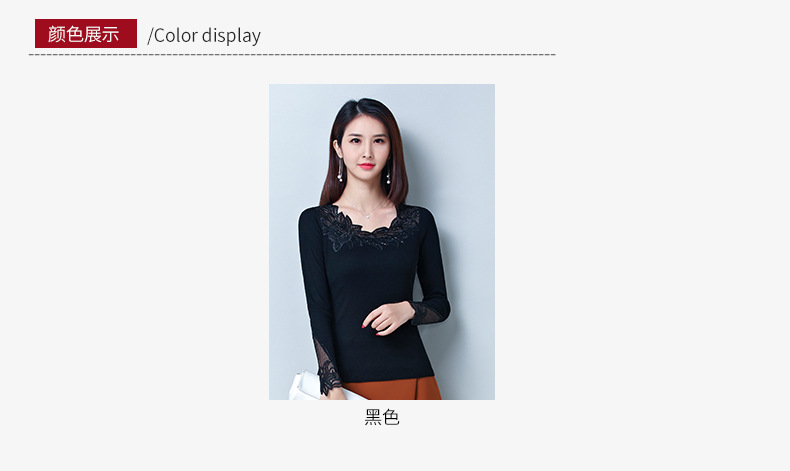This screenshot has width=790, height=471.
Task: Click the orange skirt in photo
Action: pyautogui.click(x=392, y=388)
